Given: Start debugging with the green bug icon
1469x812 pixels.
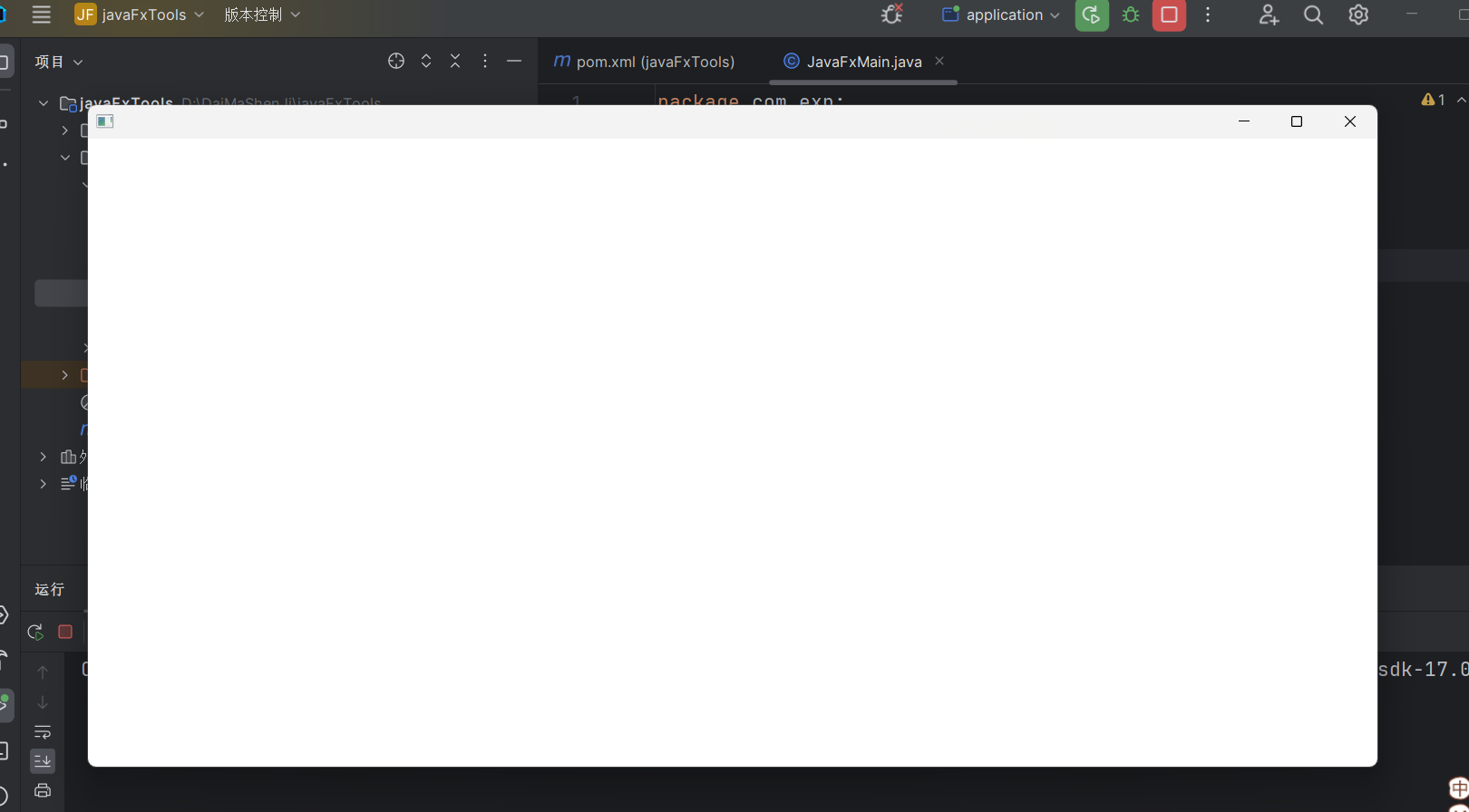Looking at the screenshot, I should [1131, 14].
